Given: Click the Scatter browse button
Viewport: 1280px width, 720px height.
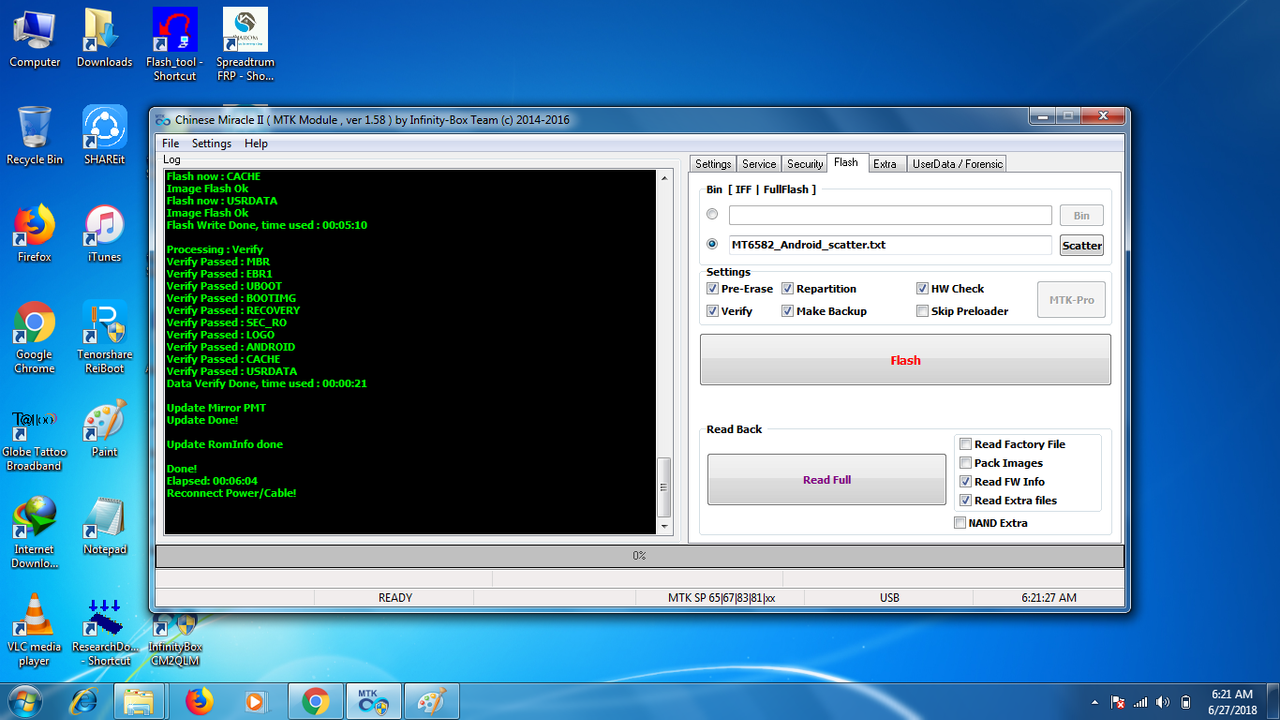Looking at the screenshot, I should pyautogui.click(x=1082, y=245).
